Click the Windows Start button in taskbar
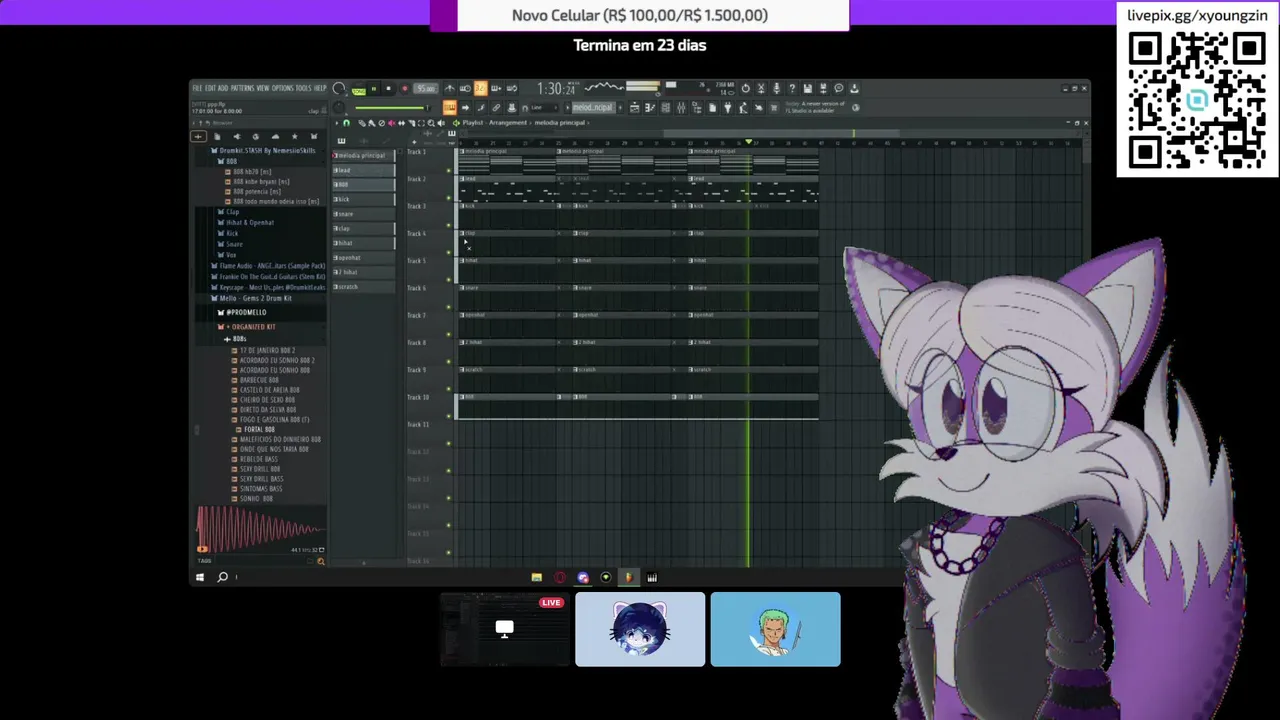The height and width of the screenshot is (720, 1280). pos(200,577)
